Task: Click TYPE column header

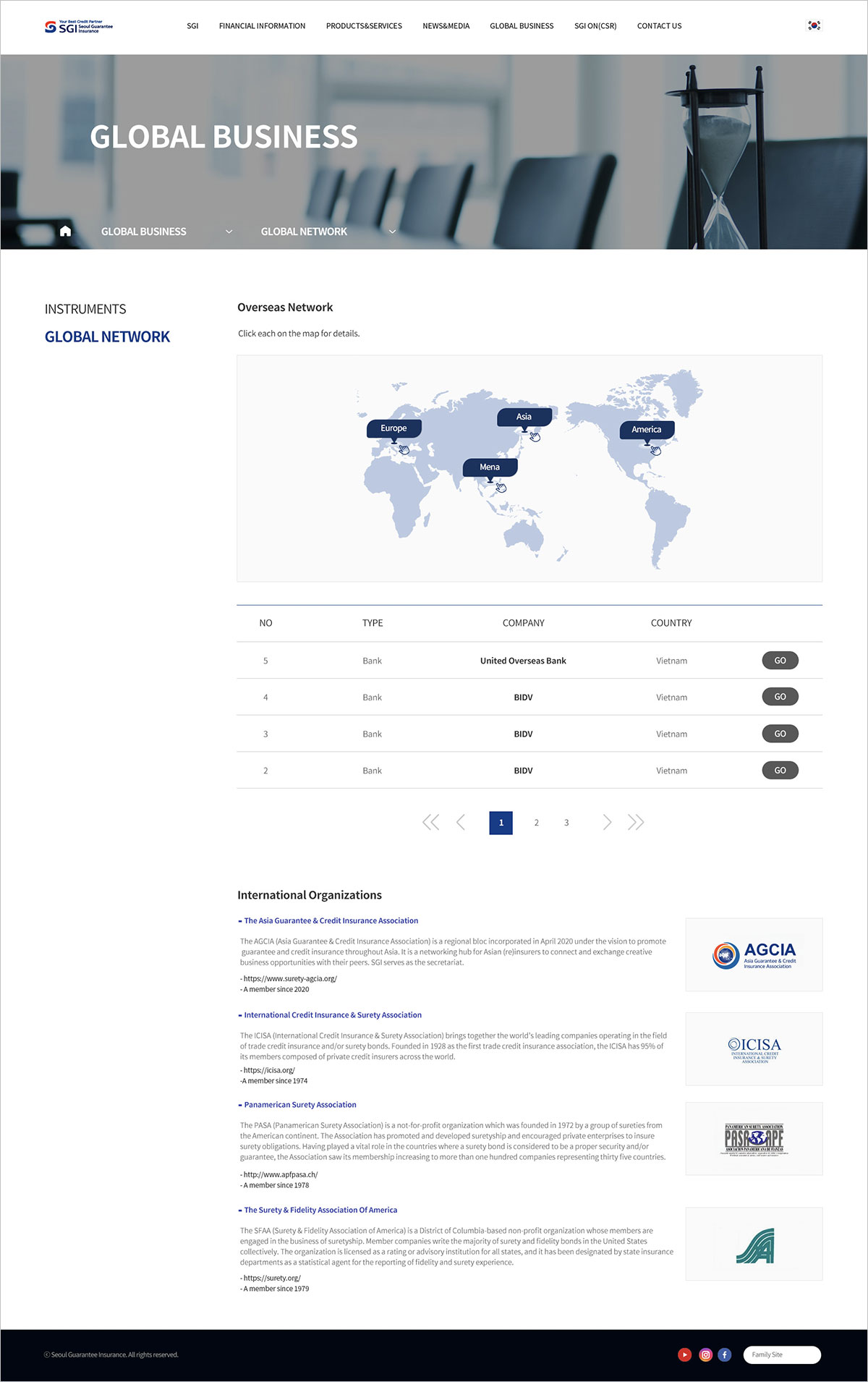Action: point(373,623)
